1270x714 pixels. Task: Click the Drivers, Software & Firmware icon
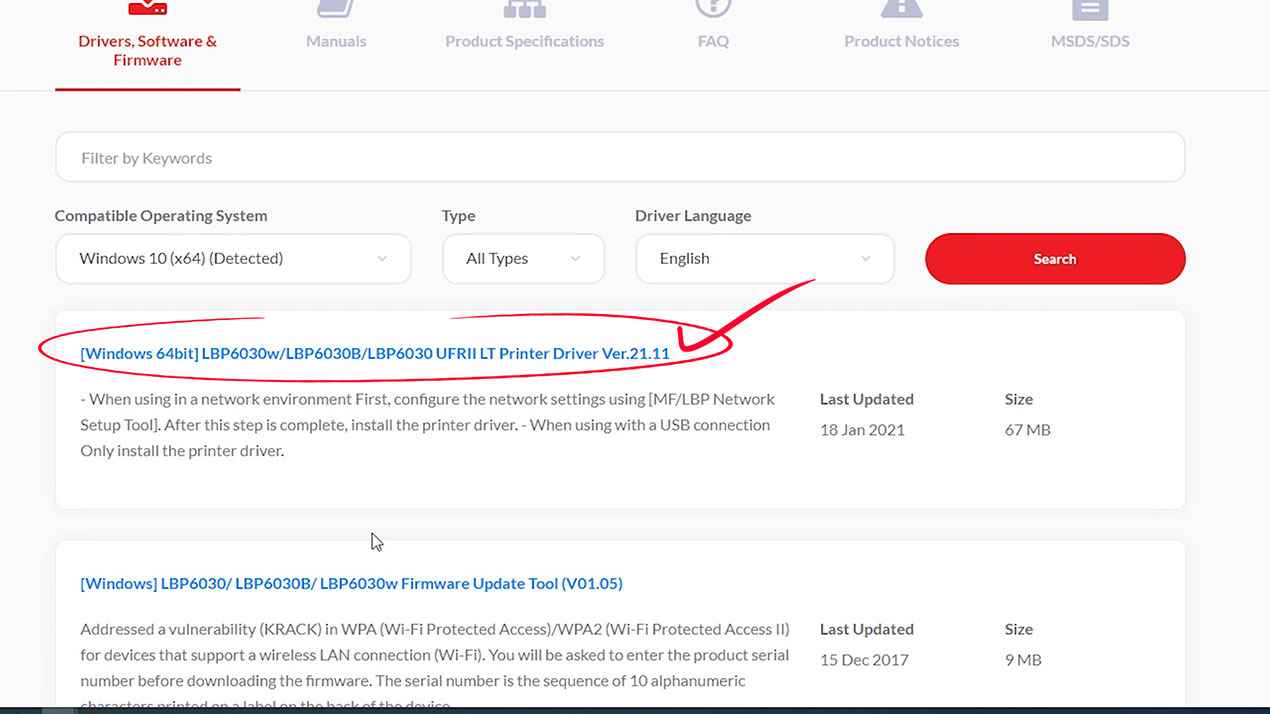147,8
